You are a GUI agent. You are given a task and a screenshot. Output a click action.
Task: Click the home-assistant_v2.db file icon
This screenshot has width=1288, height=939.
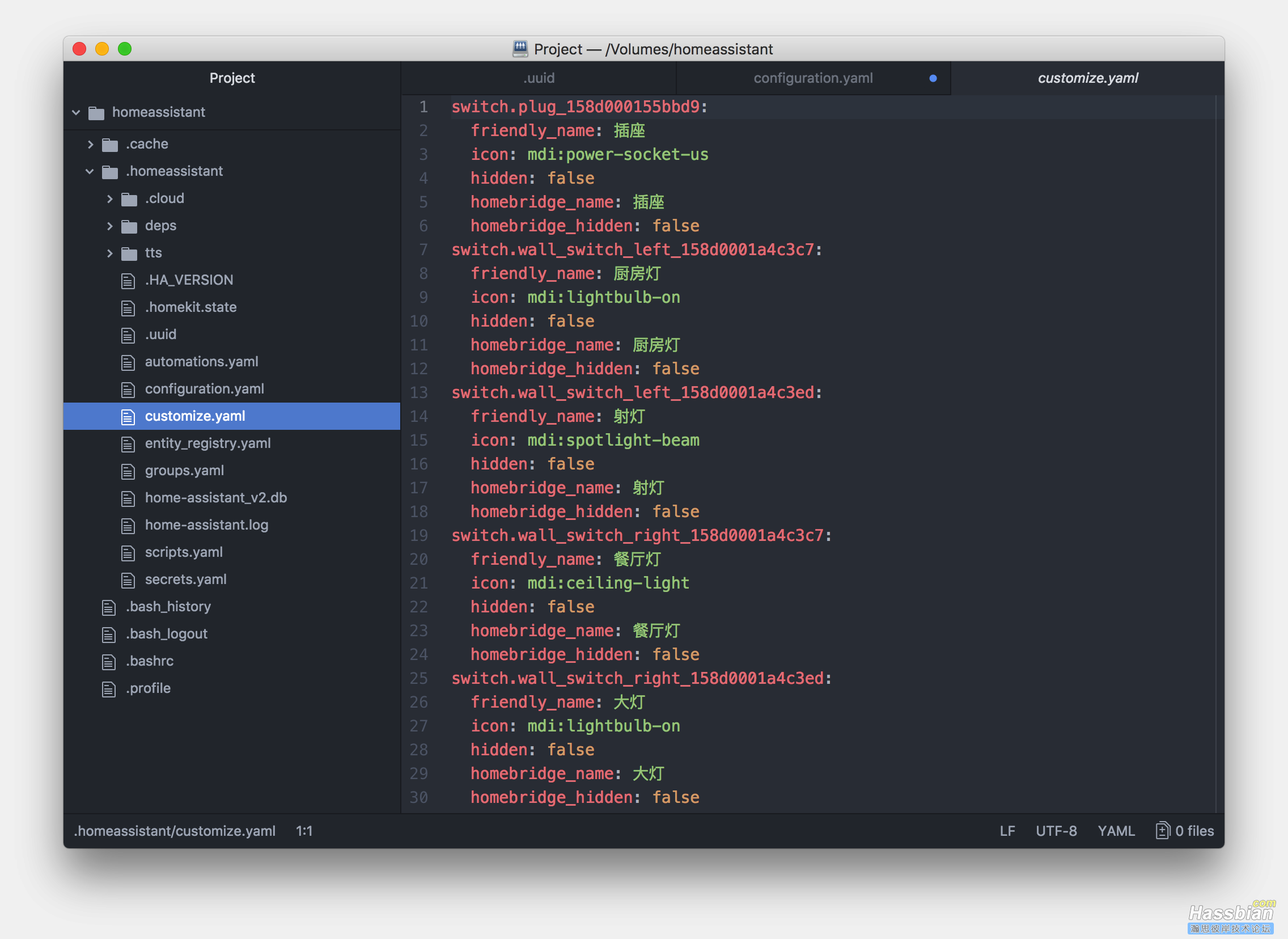[x=128, y=498]
